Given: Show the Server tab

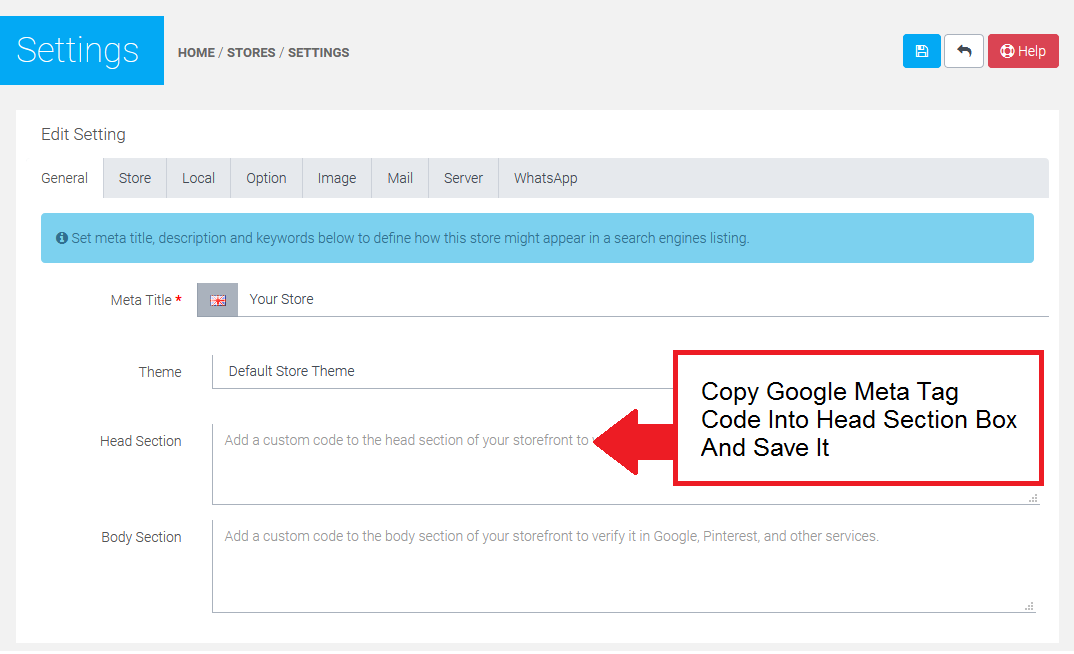Looking at the screenshot, I should point(463,178).
